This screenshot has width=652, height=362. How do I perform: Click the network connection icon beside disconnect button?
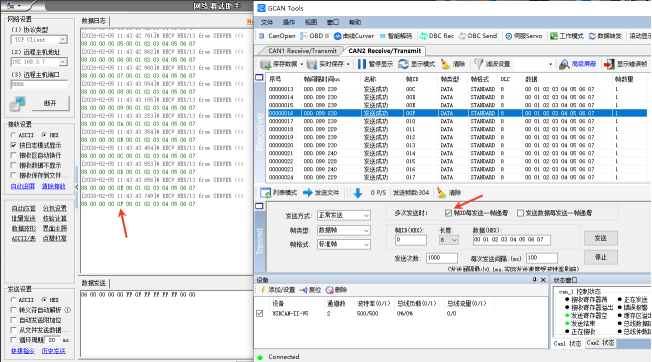[x=17, y=103]
